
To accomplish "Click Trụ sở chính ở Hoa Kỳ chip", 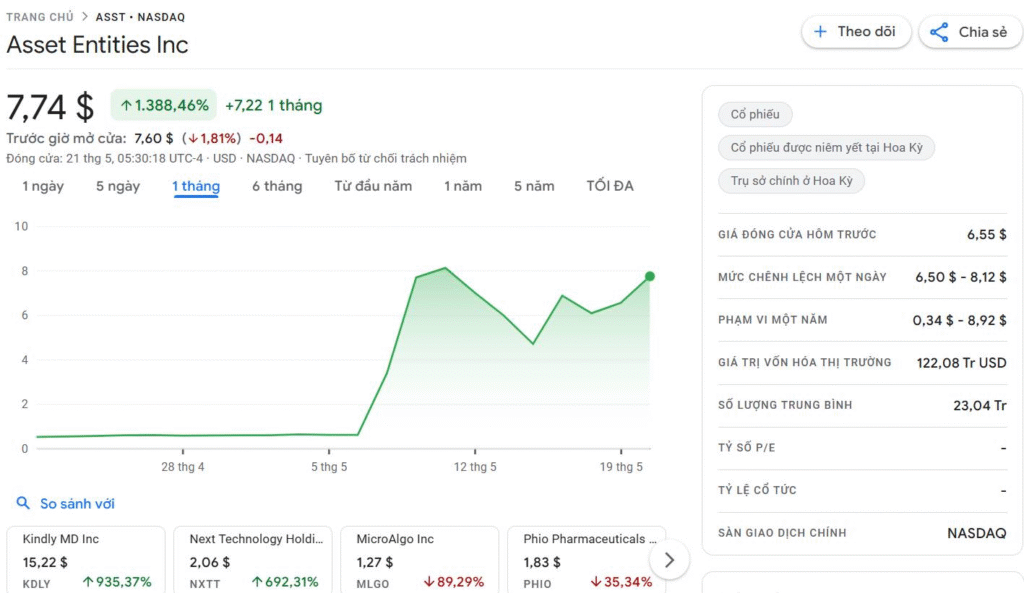I will 792,181.
